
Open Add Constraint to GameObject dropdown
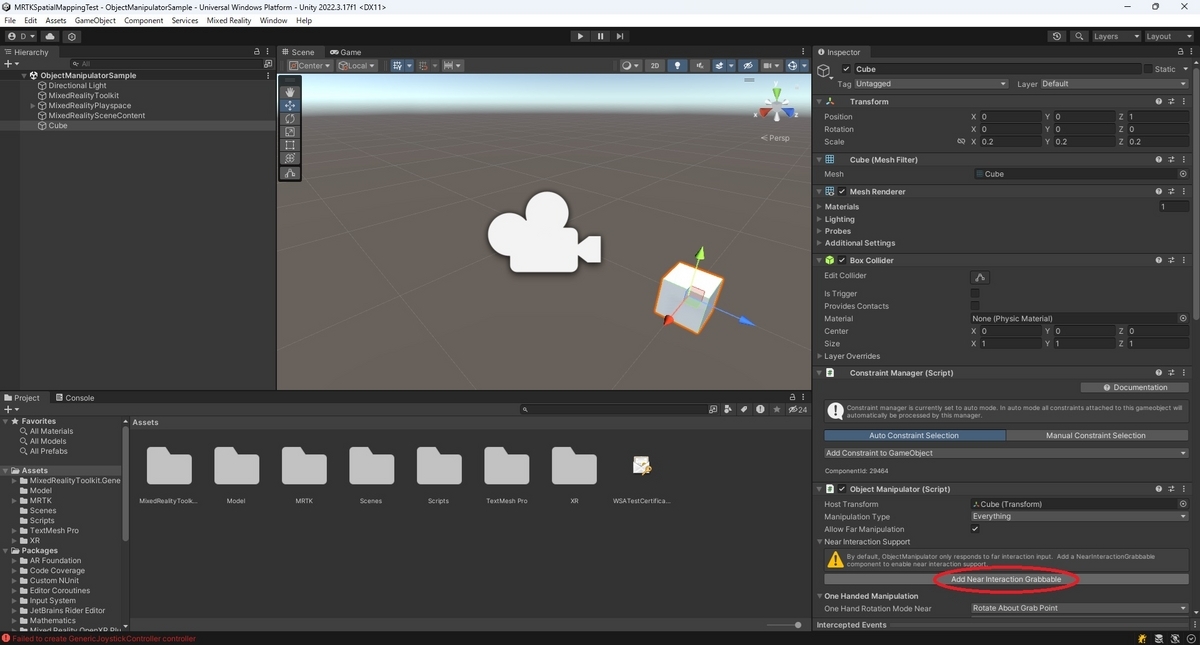(x=1006, y=453)
